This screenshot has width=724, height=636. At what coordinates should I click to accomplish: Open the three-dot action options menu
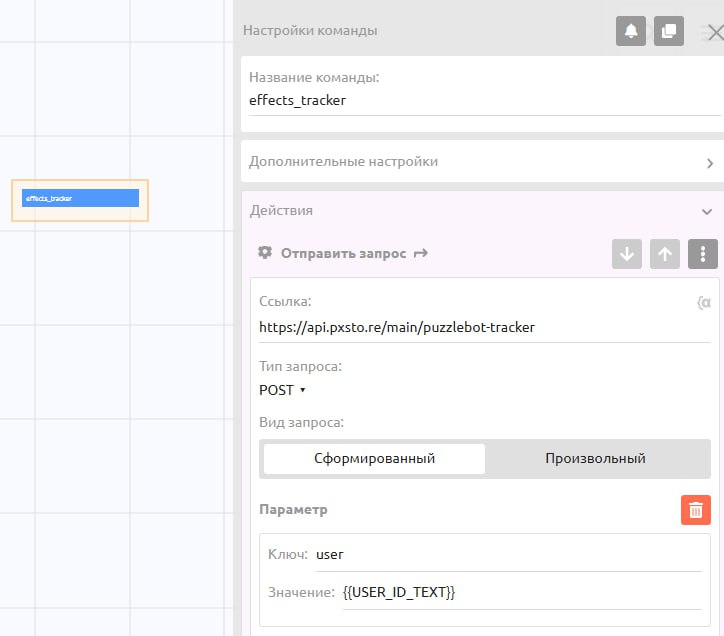coord(703,254)
